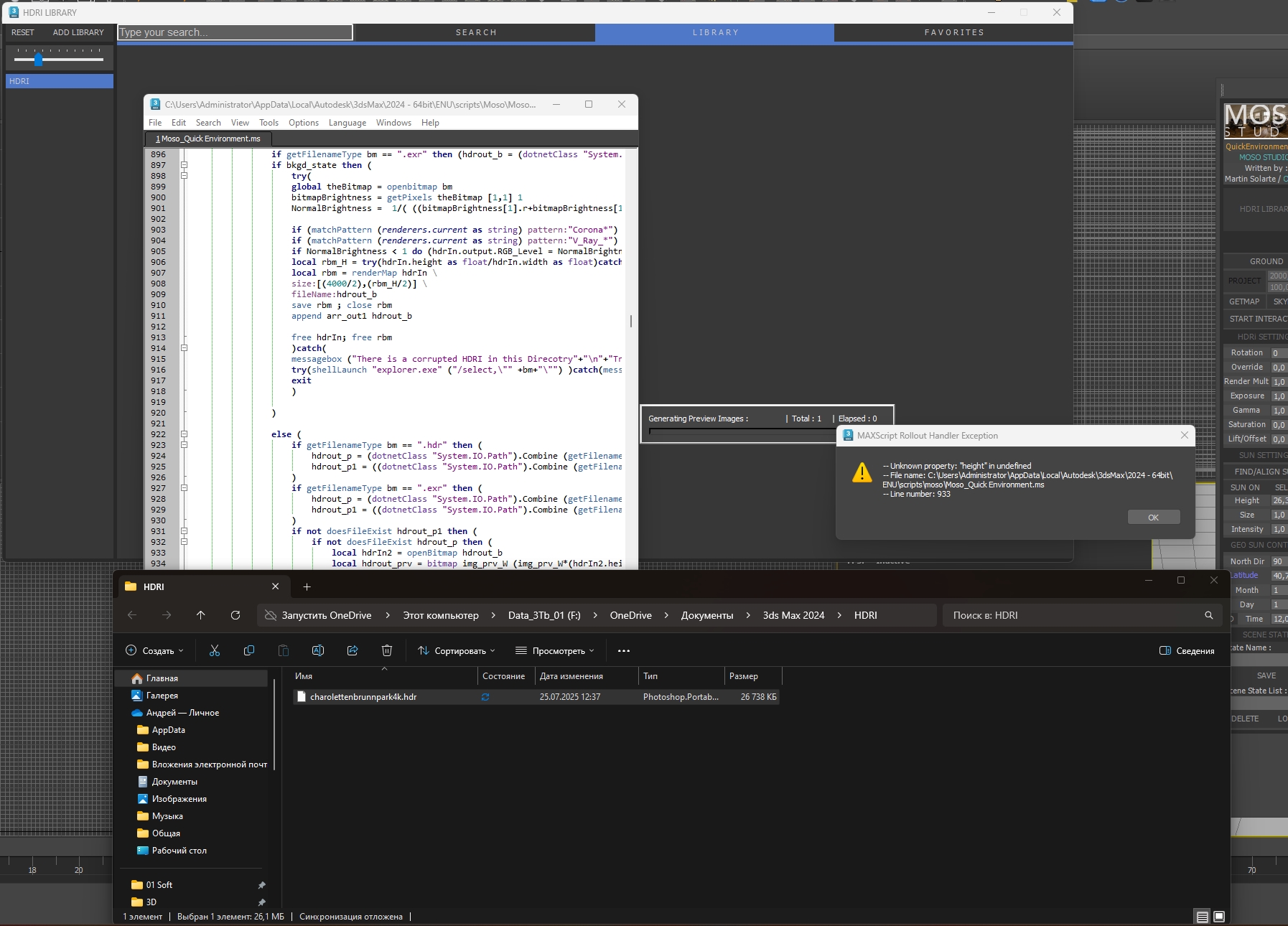Screen dimensions: 1288x926
Task: Click the Copy icon in Explorer toolbar
Action: [x=249, y=650]
